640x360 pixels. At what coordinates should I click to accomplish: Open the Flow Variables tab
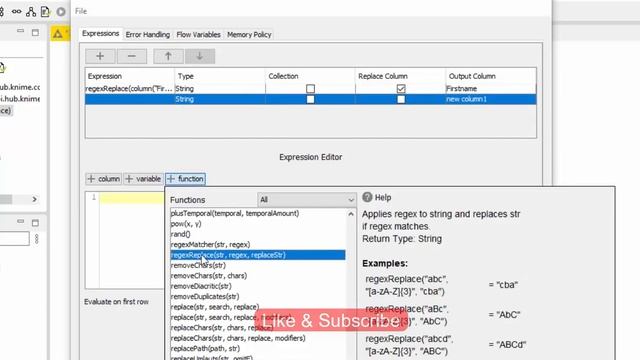pyautogui.click(x=198, y=35)
